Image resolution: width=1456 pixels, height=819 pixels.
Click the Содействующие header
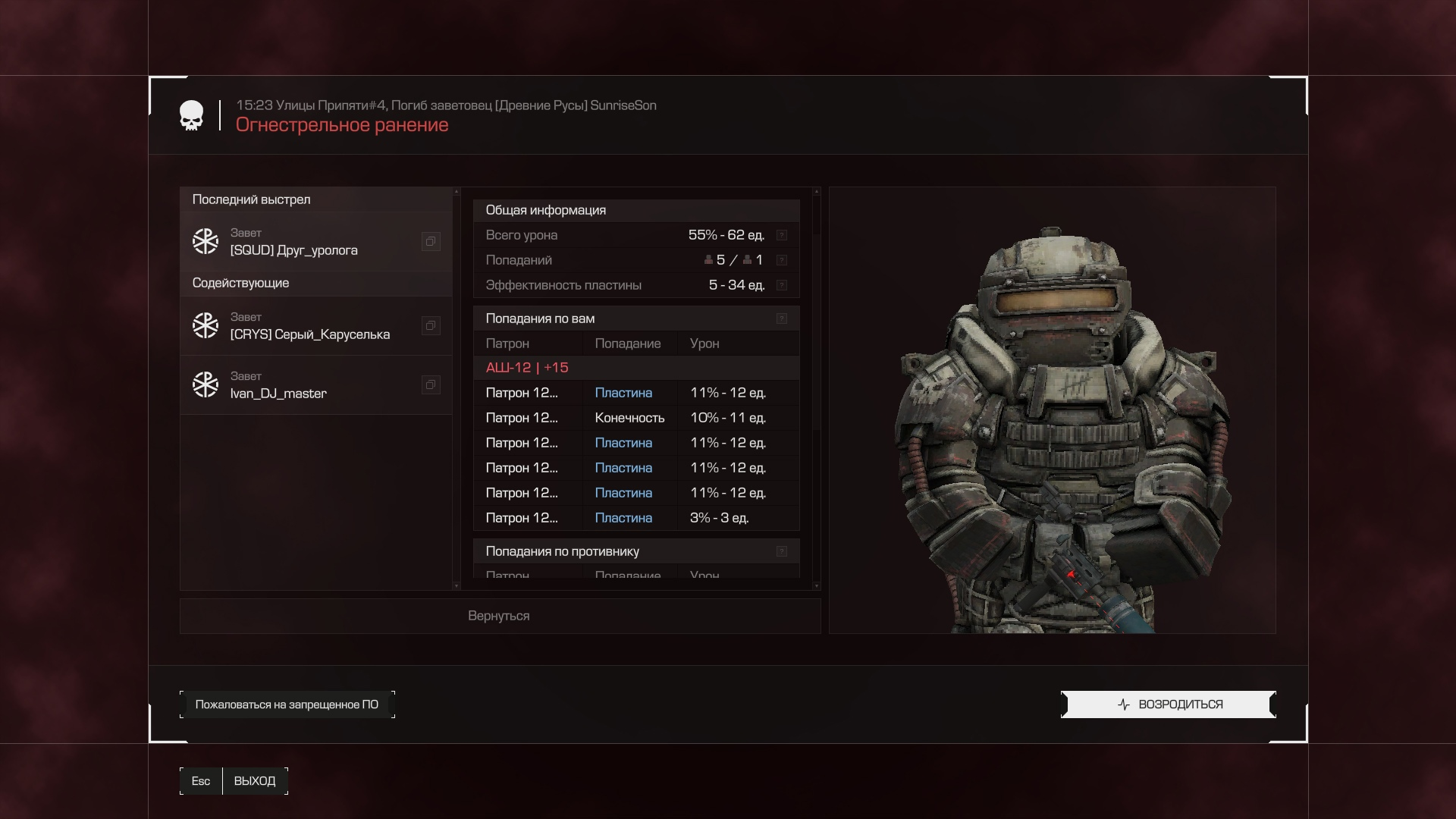(x=316, y=283)
